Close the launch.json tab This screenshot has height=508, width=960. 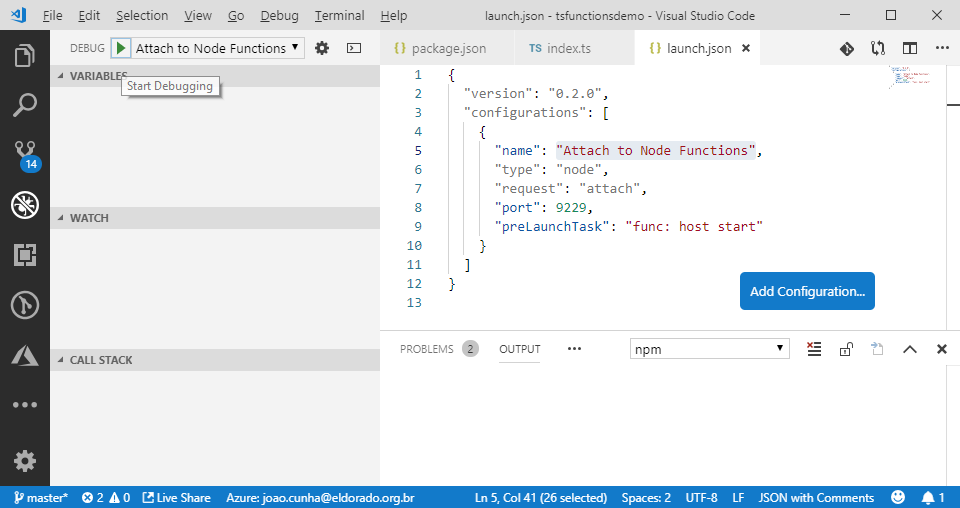[746, 48]
